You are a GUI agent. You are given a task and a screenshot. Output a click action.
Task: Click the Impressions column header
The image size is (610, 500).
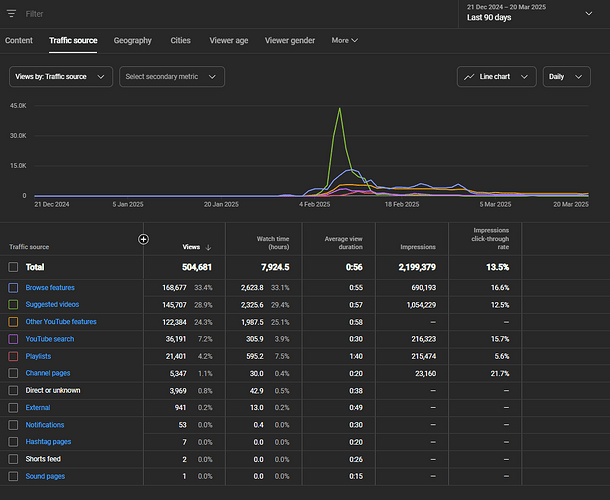pyautogui.click(x=417, y=246)
